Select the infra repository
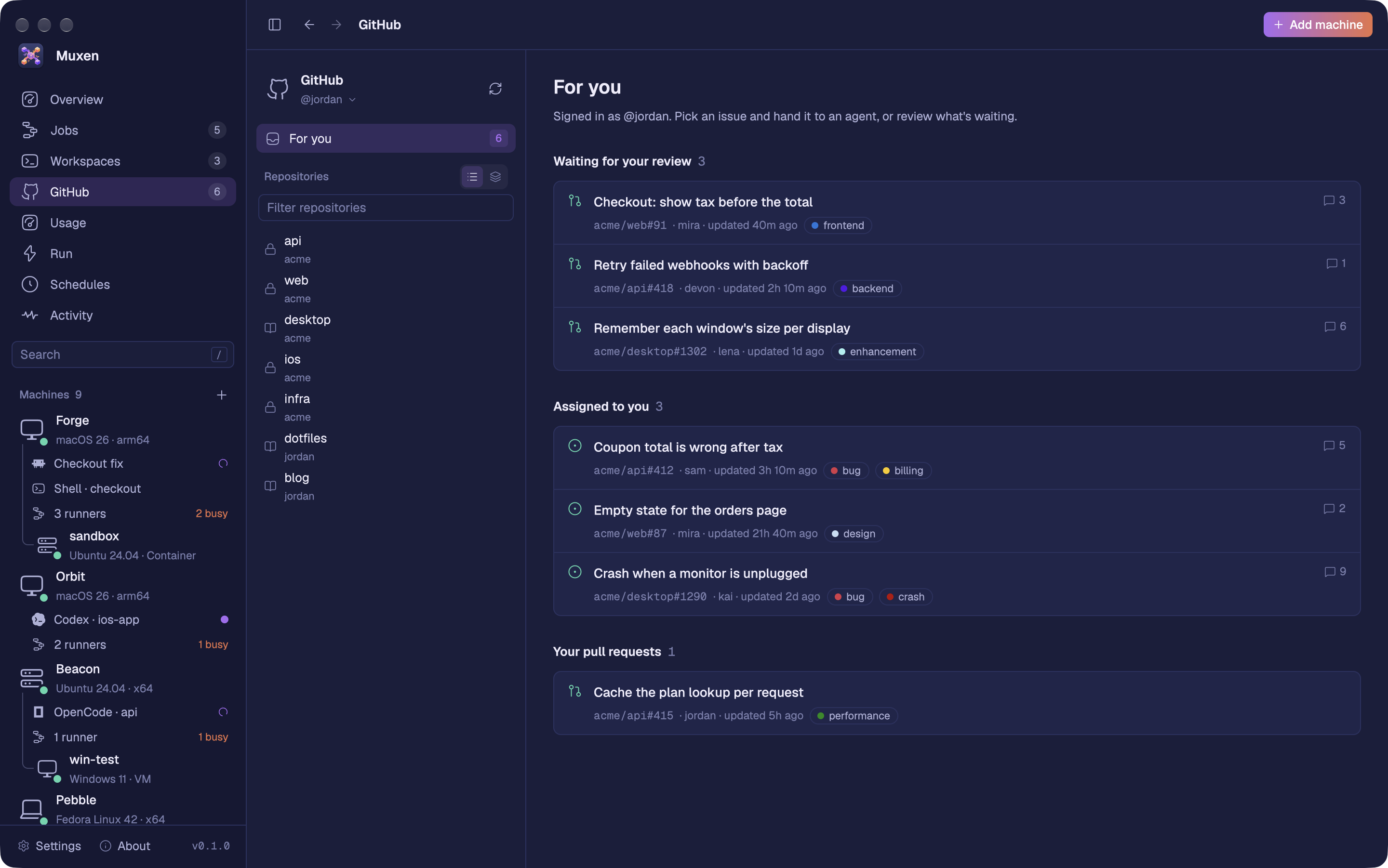This screenshot has width=1388, height=868. 386,407
